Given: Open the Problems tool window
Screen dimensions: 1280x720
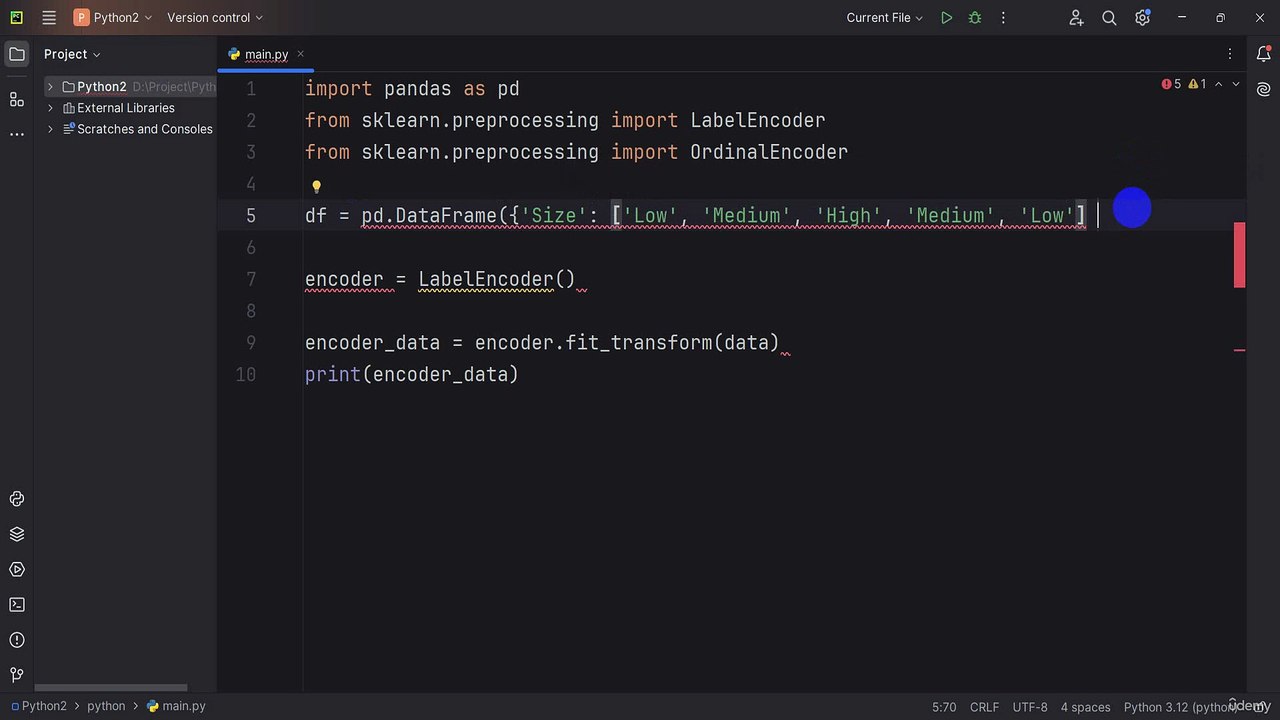Looking at the screenshot, I should pos(17,639).
